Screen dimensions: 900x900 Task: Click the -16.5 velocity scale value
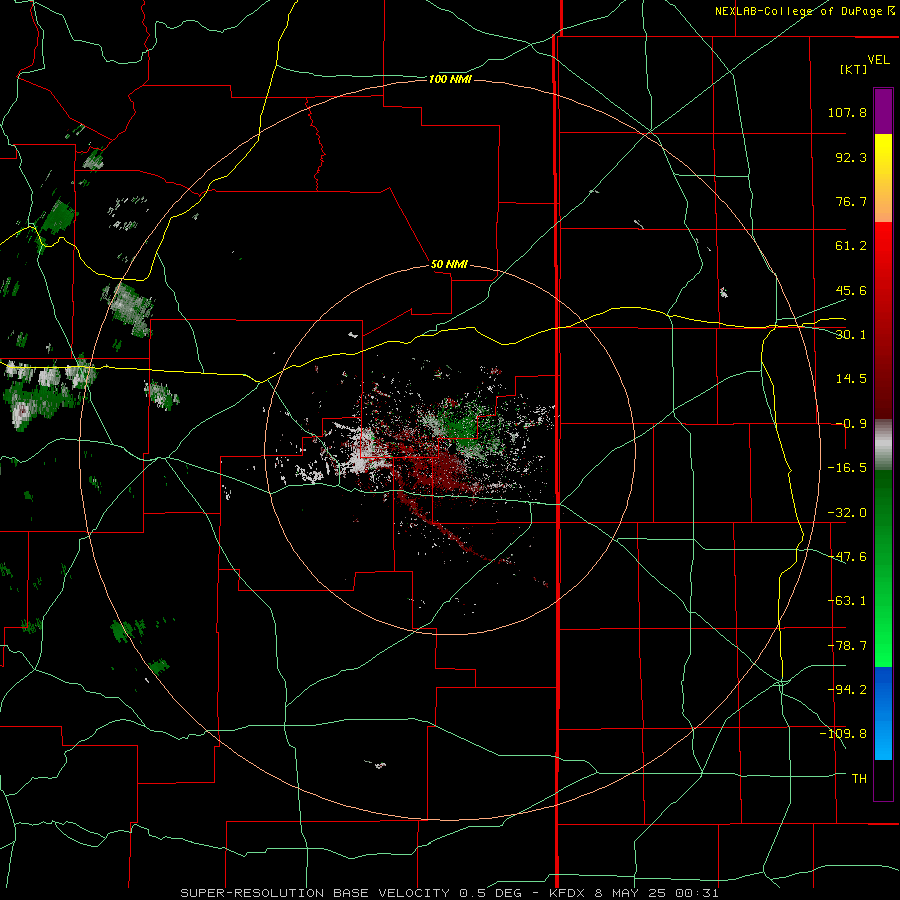[x=847, y=468]
